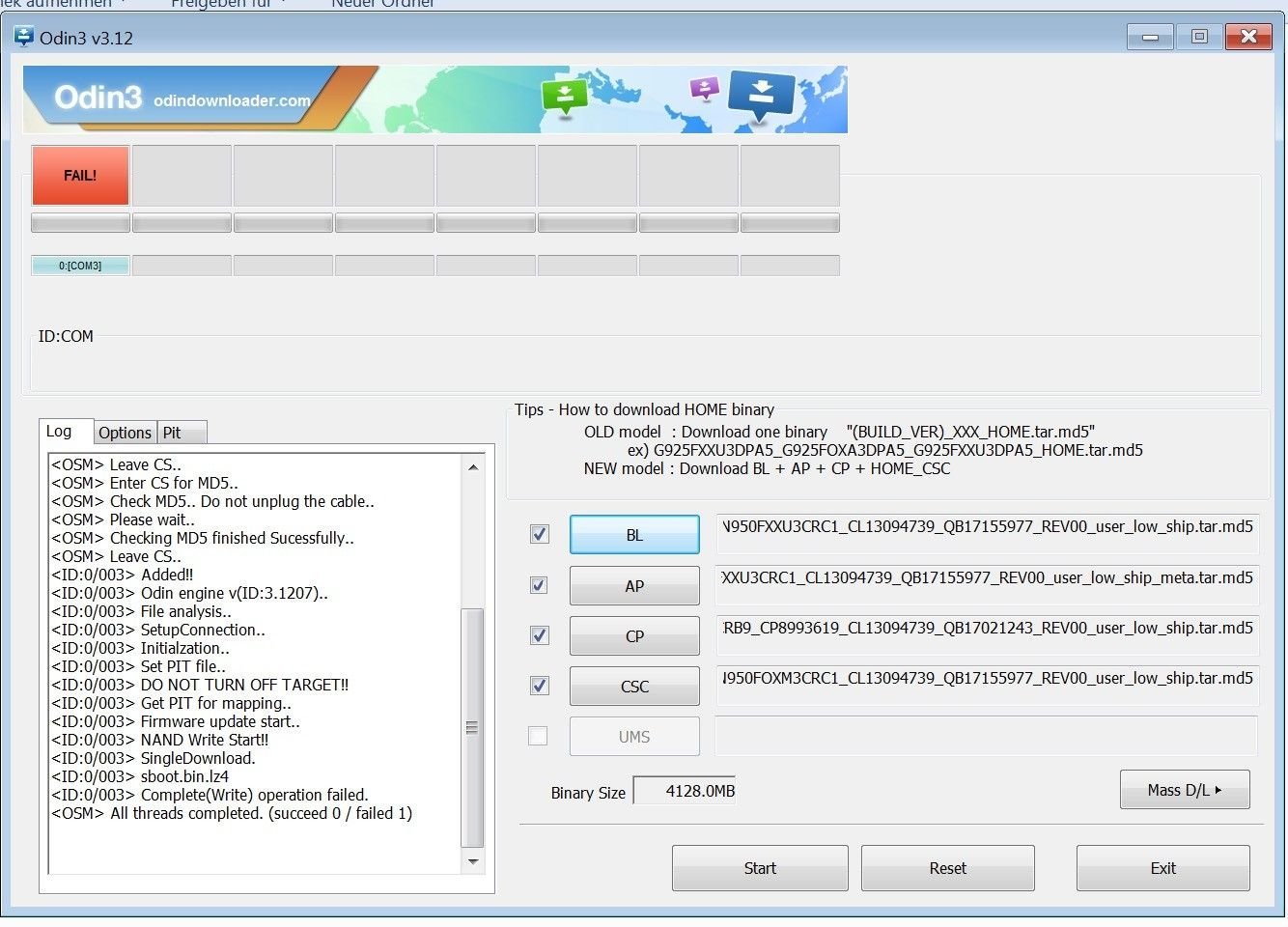Open the Options tab

tap(125, 433)
